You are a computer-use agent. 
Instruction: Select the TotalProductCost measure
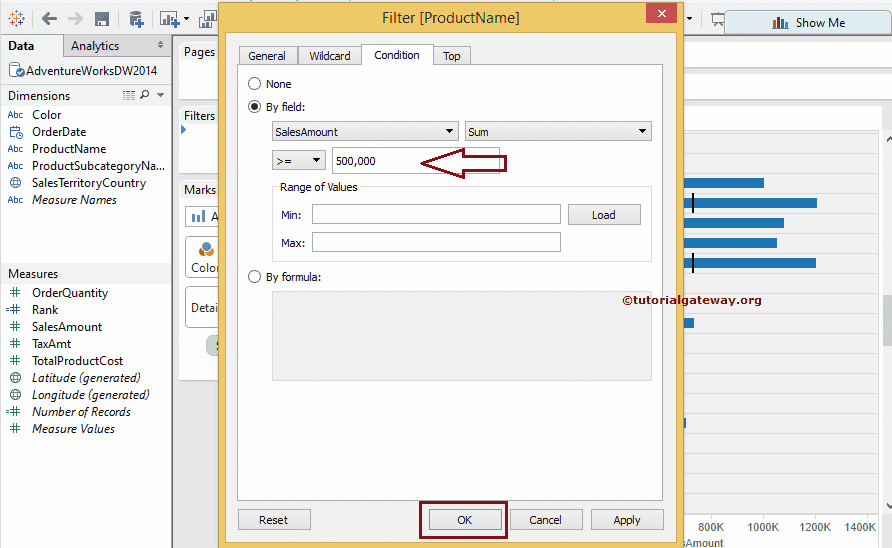(77, 361)
